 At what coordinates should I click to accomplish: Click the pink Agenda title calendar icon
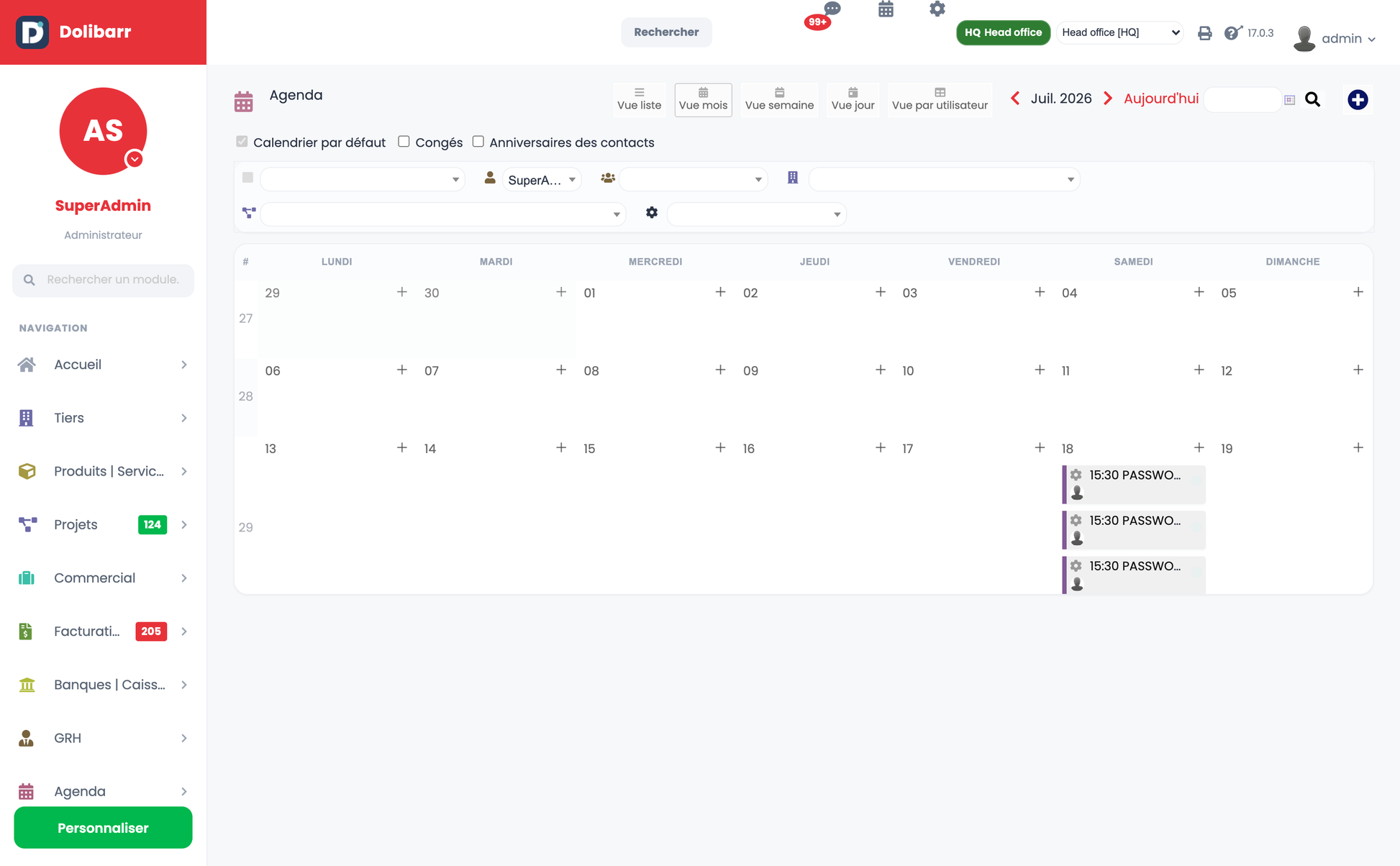click(x=244, y=101)
